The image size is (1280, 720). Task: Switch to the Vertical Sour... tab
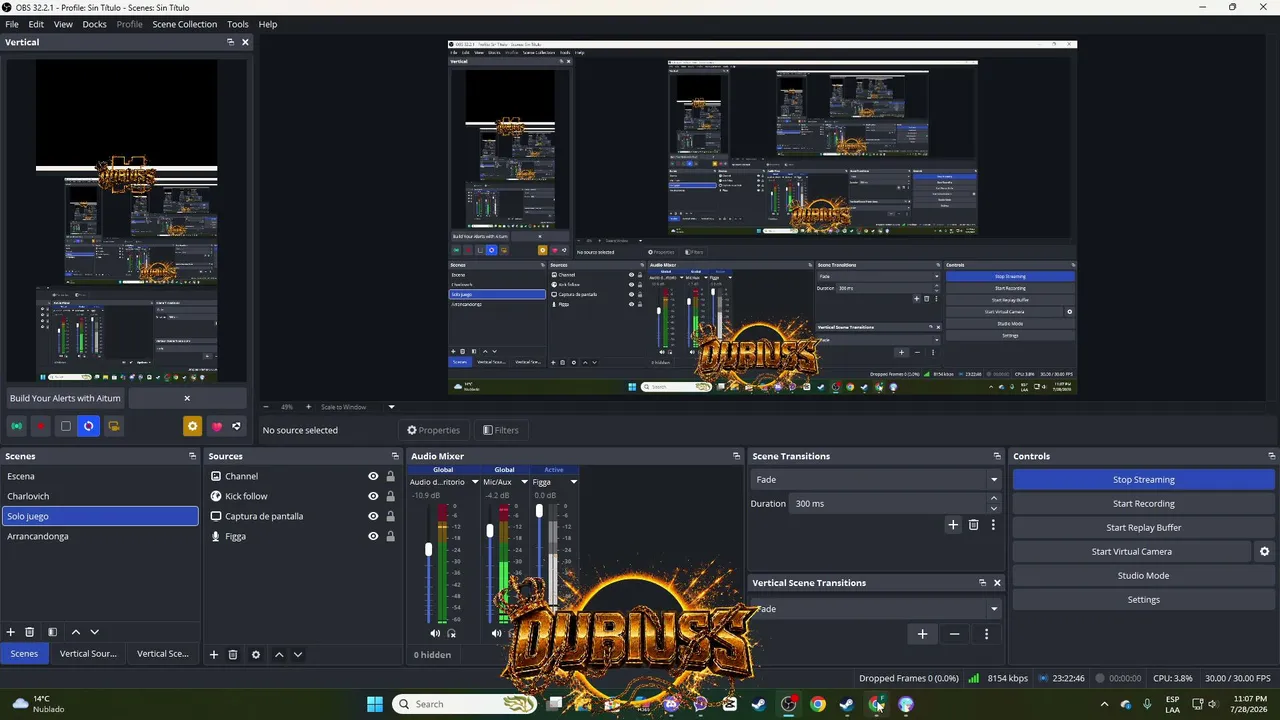point(88,654)
